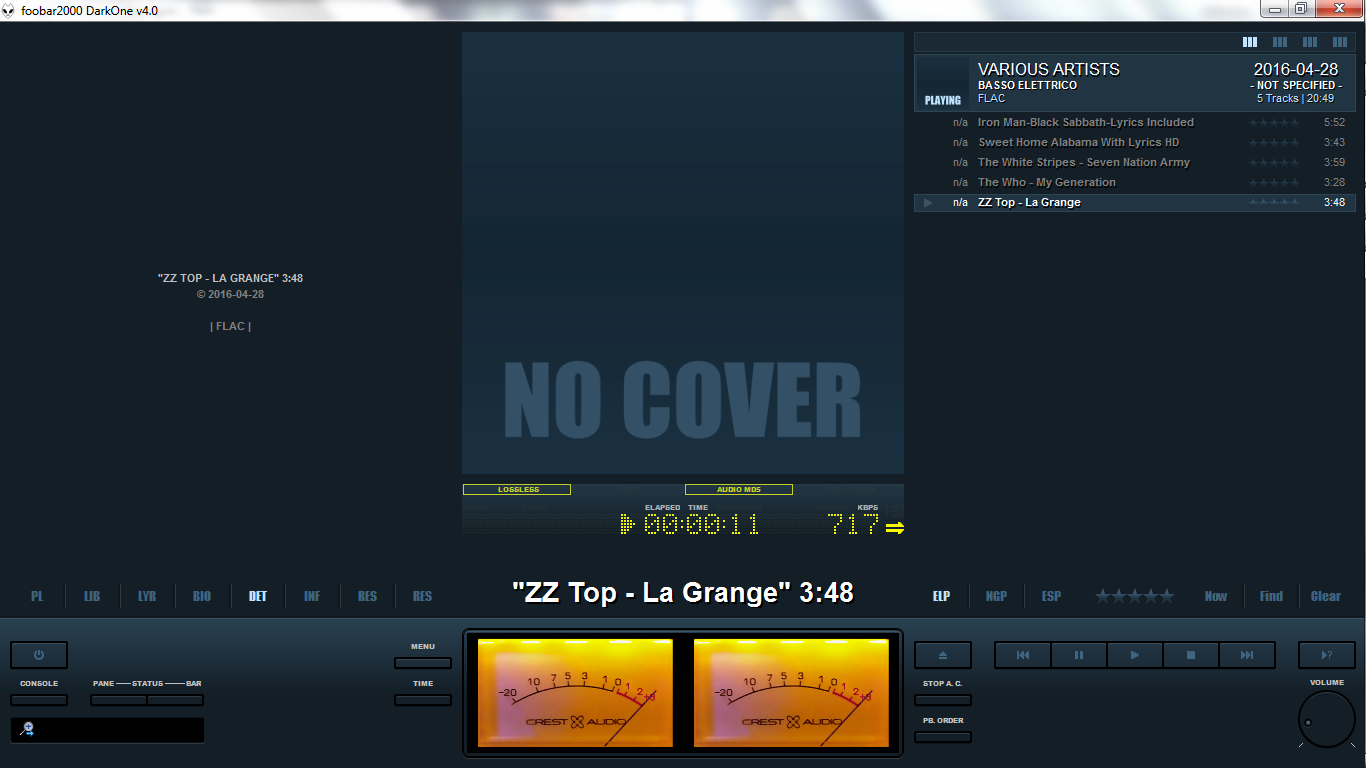Click the yellow play indicator before elapsed time
The height and width of the screenshot is (768, 1366).
tap(627, 524)
